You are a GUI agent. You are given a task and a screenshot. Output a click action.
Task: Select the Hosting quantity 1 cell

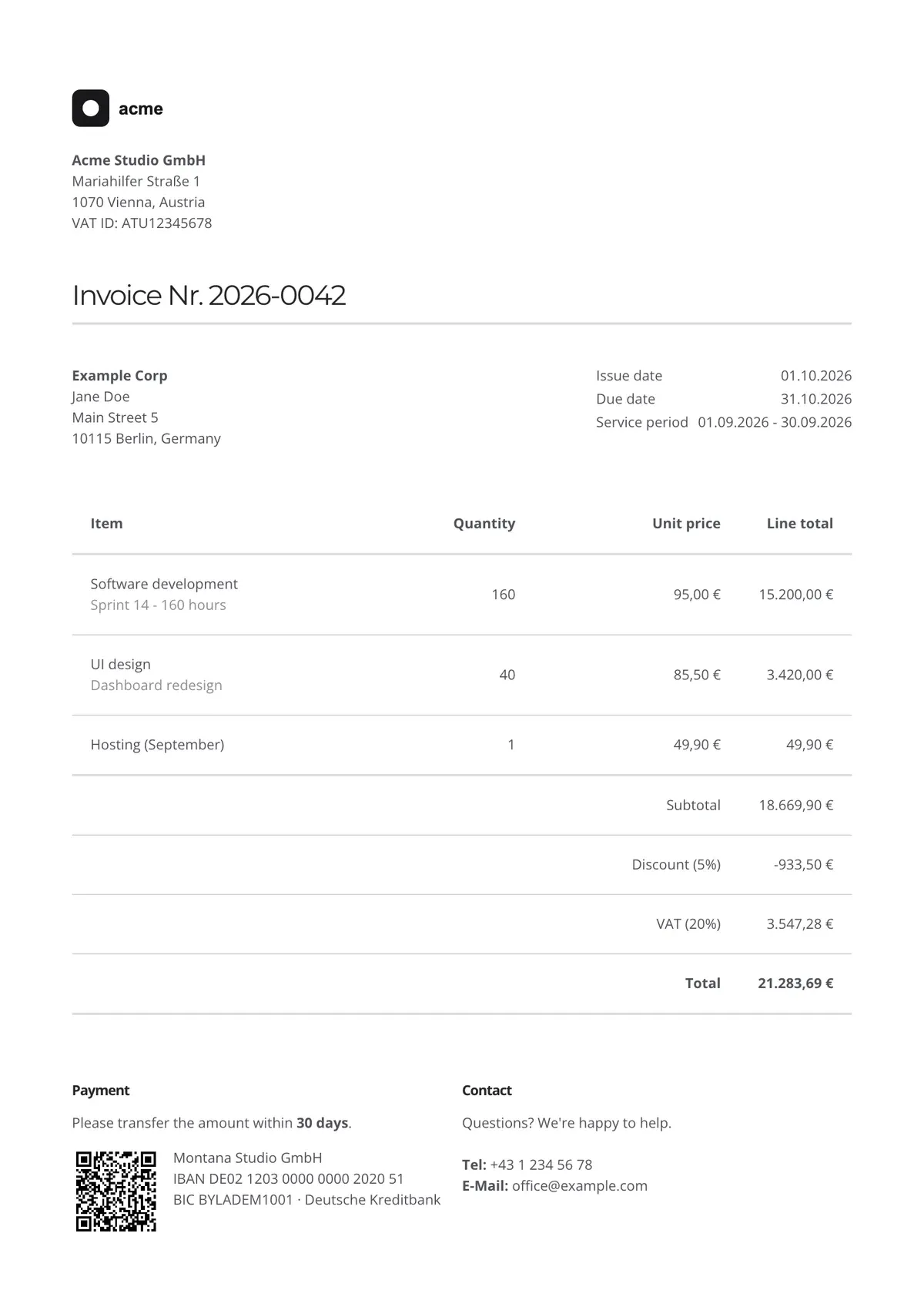point(511,745)
